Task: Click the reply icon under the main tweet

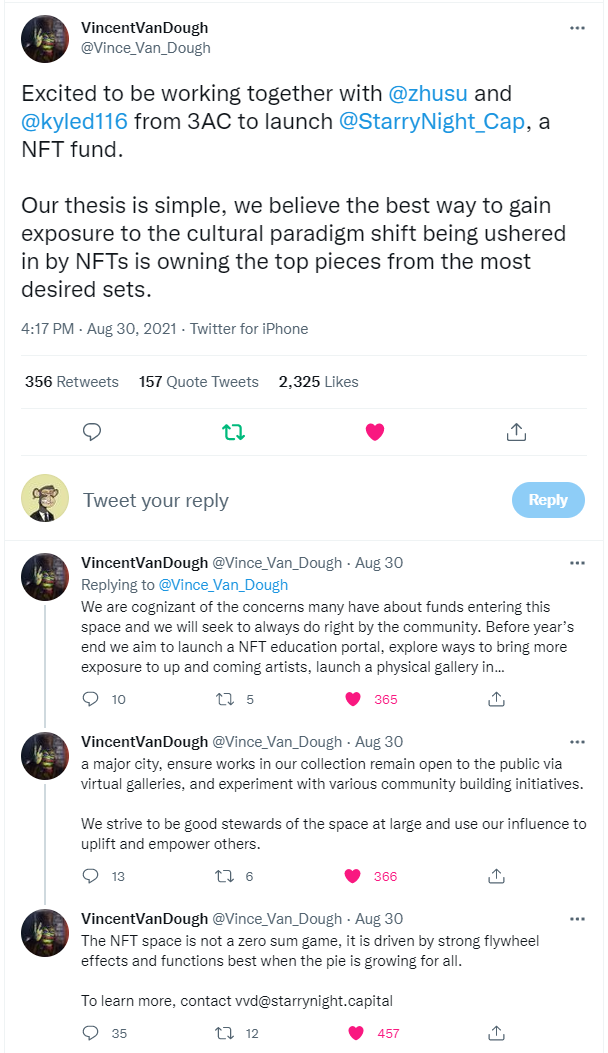Action: [91, 432]
